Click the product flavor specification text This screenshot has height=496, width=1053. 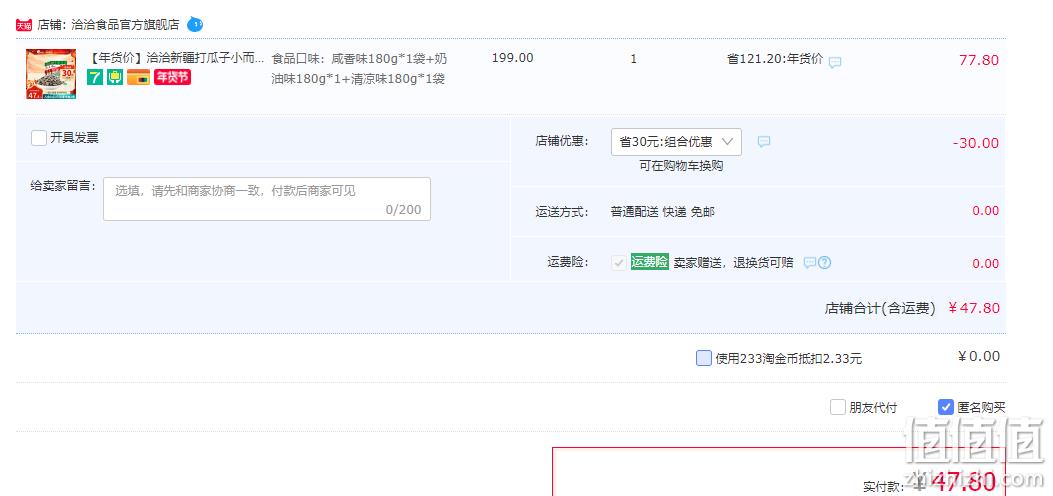coord(359,68)
